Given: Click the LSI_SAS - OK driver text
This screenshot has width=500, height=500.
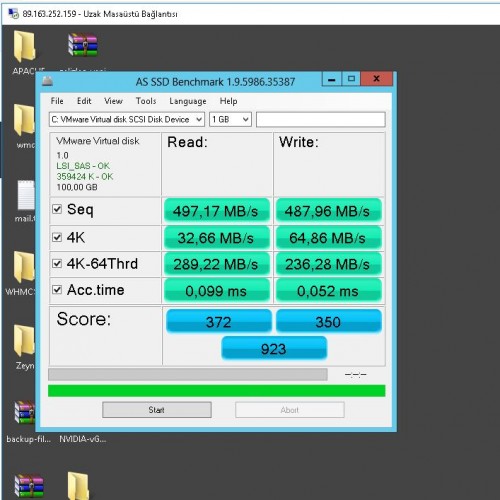Looking at the screenshot, I should 83,166.
